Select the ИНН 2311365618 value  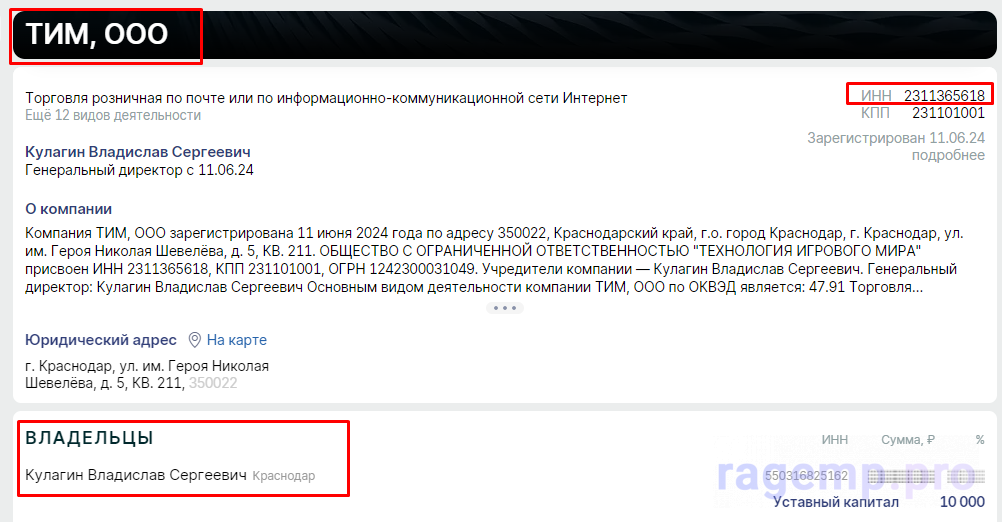click(x=944, y=96)
